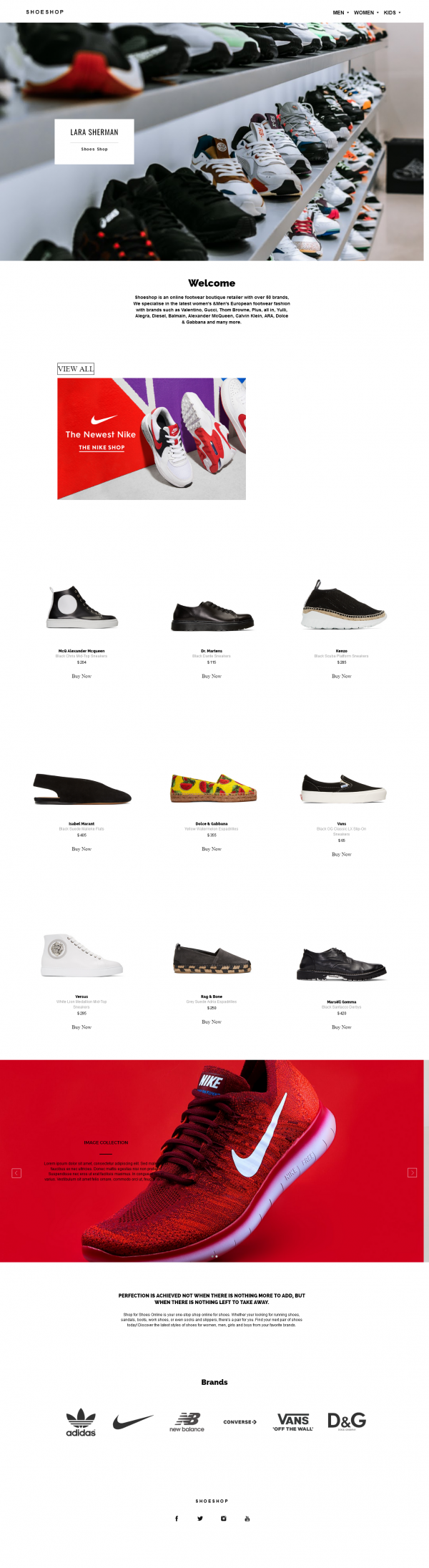
Task: Go to previous slide with left arrow
Action: 16,1172
